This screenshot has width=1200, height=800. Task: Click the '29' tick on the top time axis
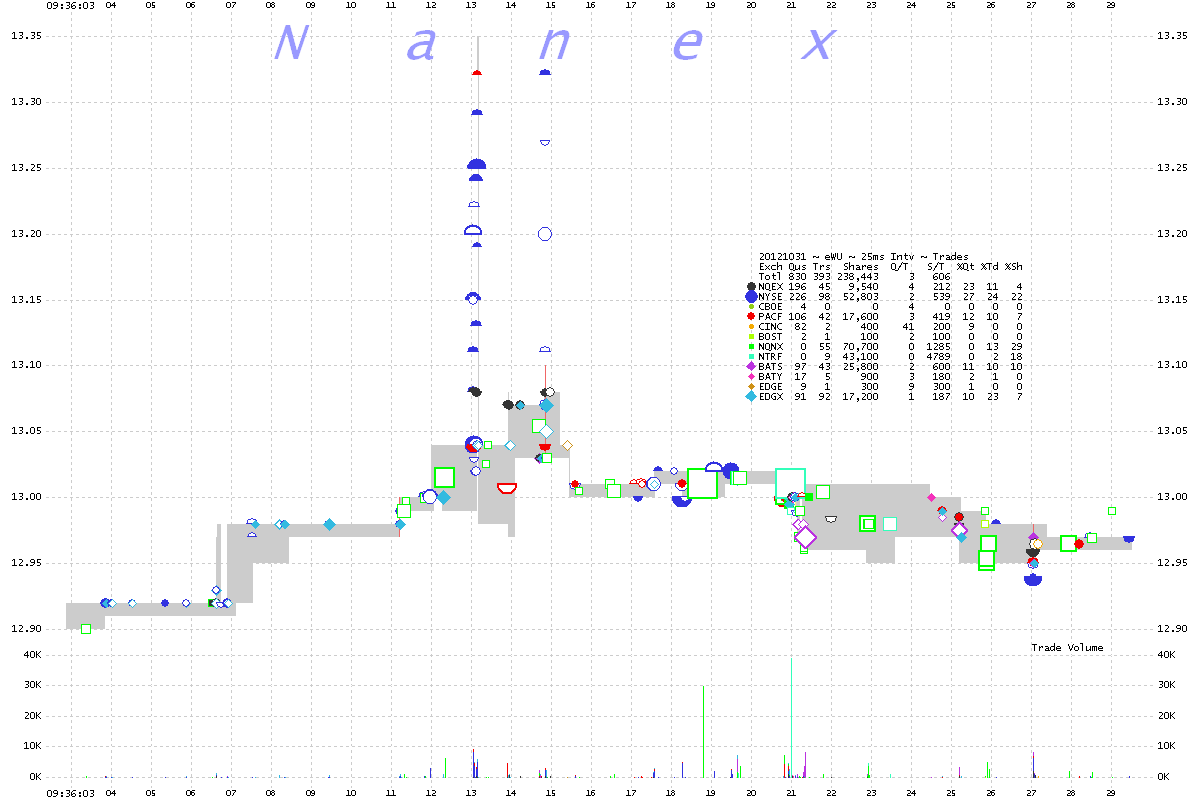point(1111,5)
